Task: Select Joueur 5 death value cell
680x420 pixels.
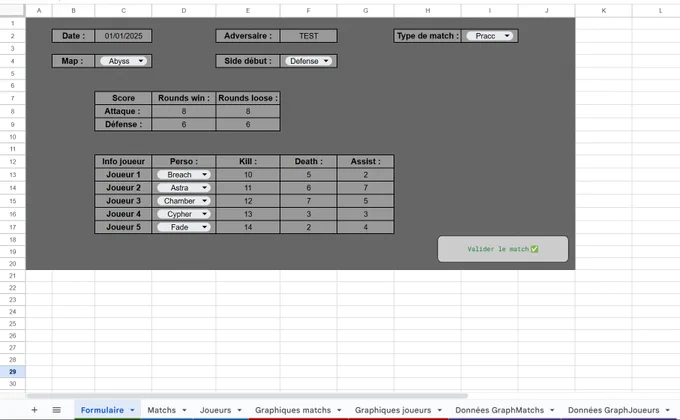Action: pyautogui.click(x=309, y=227)
